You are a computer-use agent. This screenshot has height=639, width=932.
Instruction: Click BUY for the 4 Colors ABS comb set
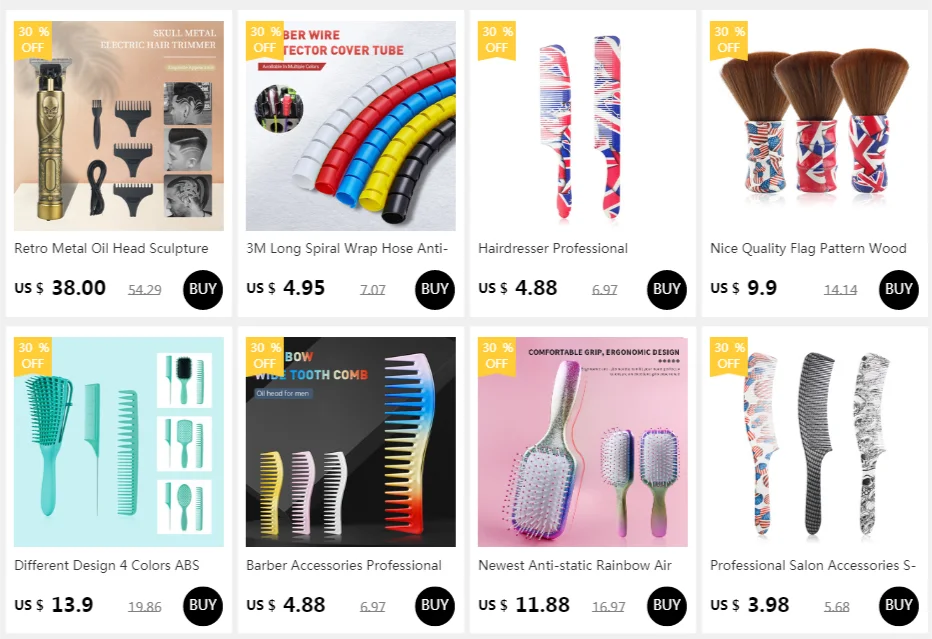tap(203, 606)
